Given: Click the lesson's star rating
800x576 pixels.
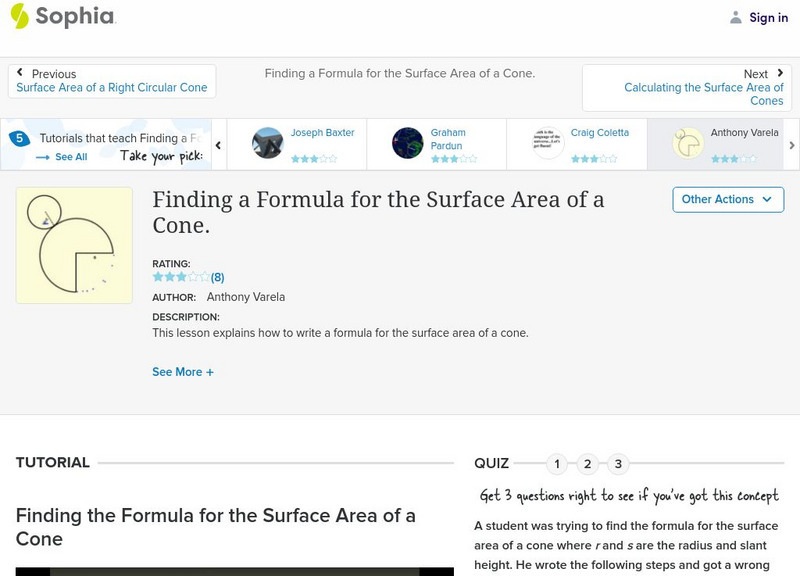Looking at the screenshot, I should 180,277.
